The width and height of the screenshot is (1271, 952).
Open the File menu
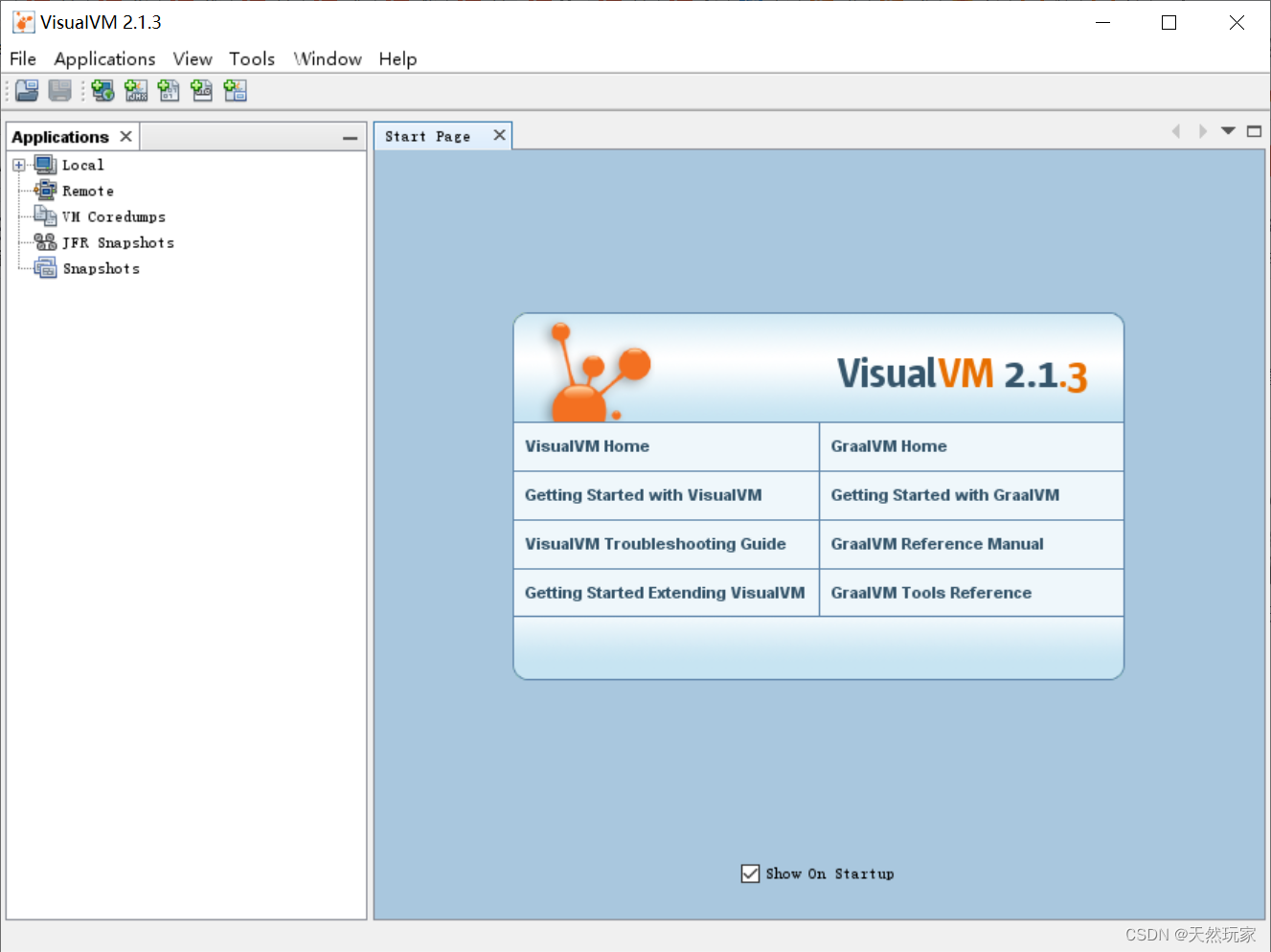(x=23, y=58)
